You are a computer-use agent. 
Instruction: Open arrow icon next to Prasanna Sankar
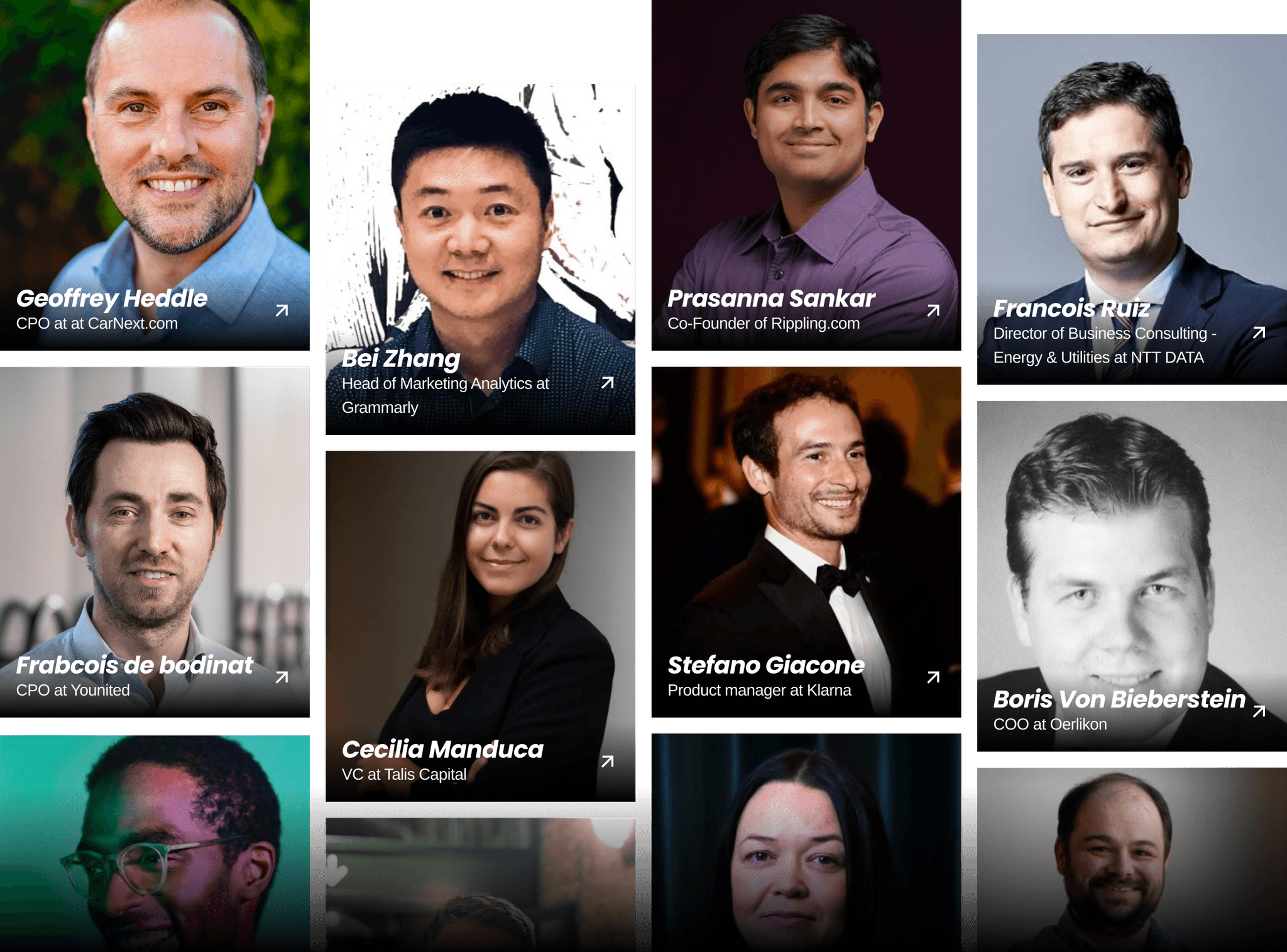[934, 310]
